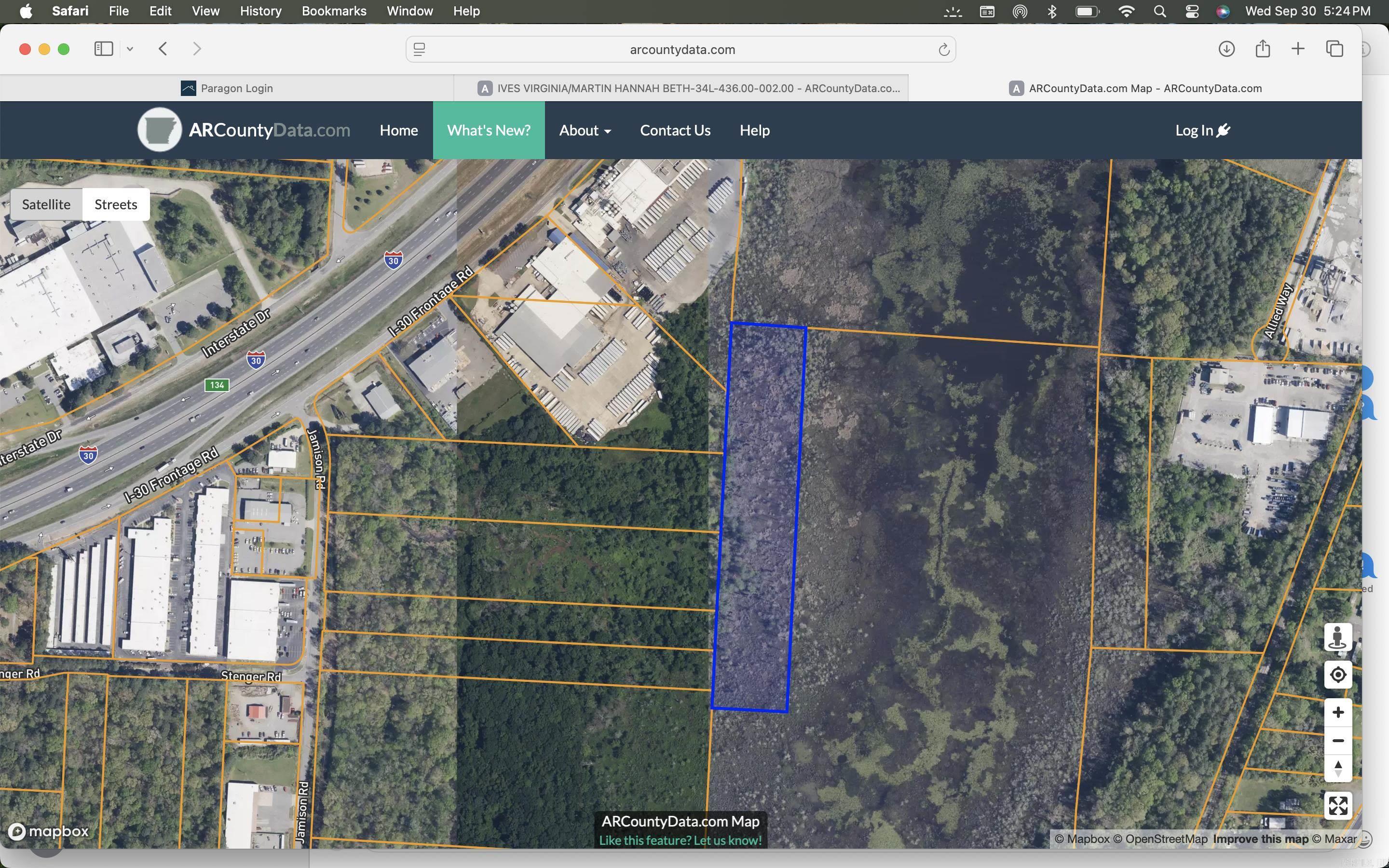This screenshot has width=1389, height=868.
Task: Open Safari downloads icon
Action: [1226, 49]
